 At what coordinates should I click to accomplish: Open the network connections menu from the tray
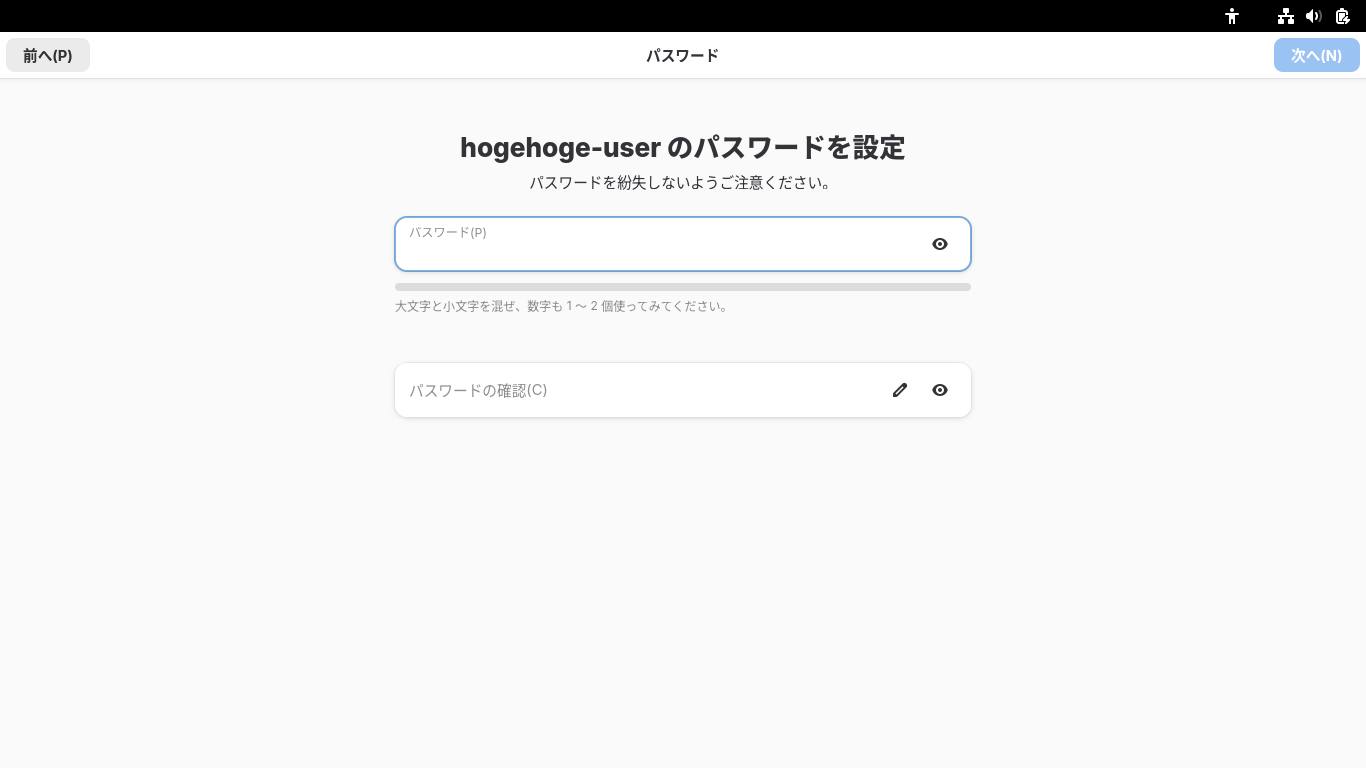point(1286,16)
